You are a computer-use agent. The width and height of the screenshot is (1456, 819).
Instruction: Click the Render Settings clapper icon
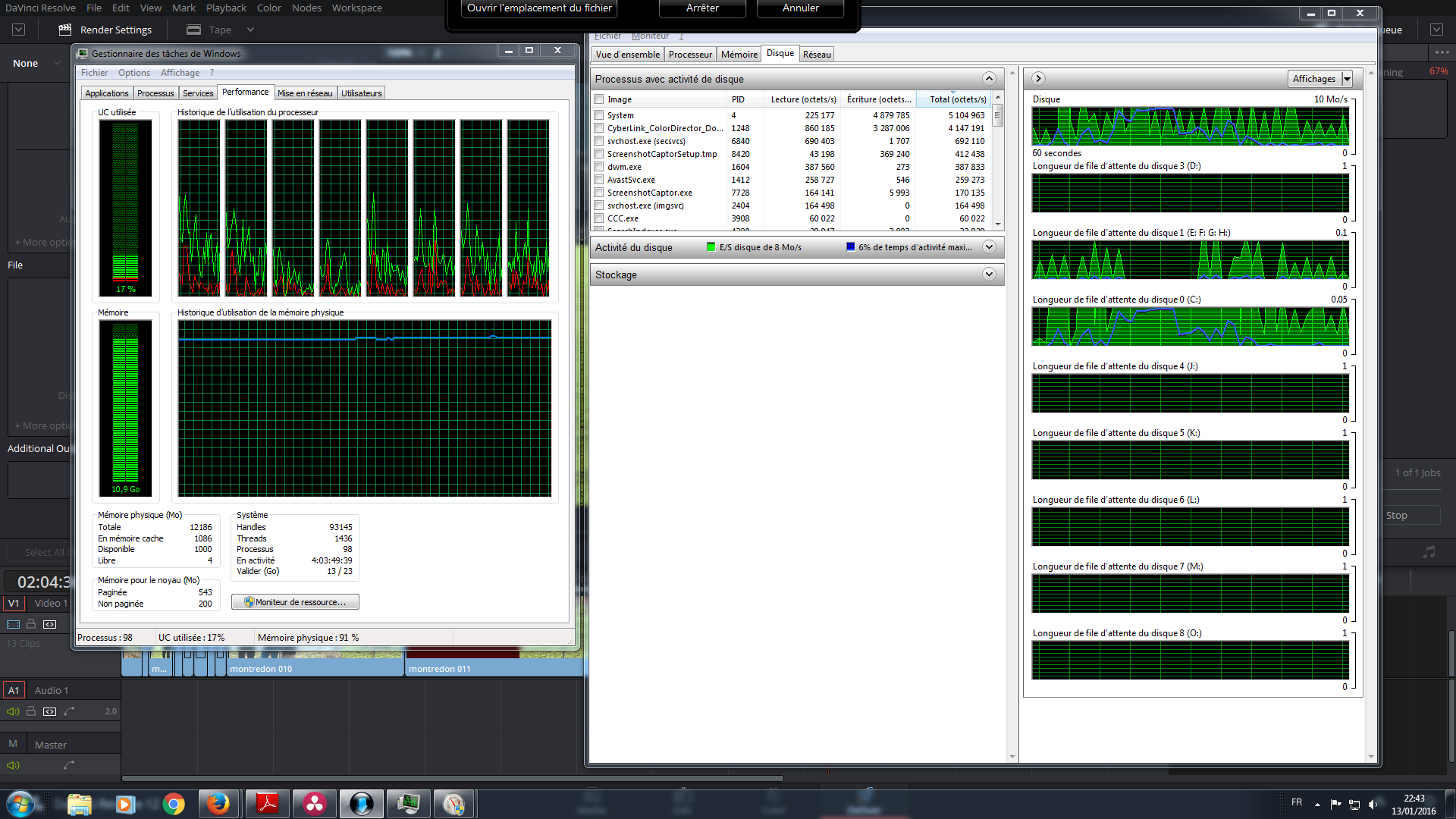tap(65, 30)
